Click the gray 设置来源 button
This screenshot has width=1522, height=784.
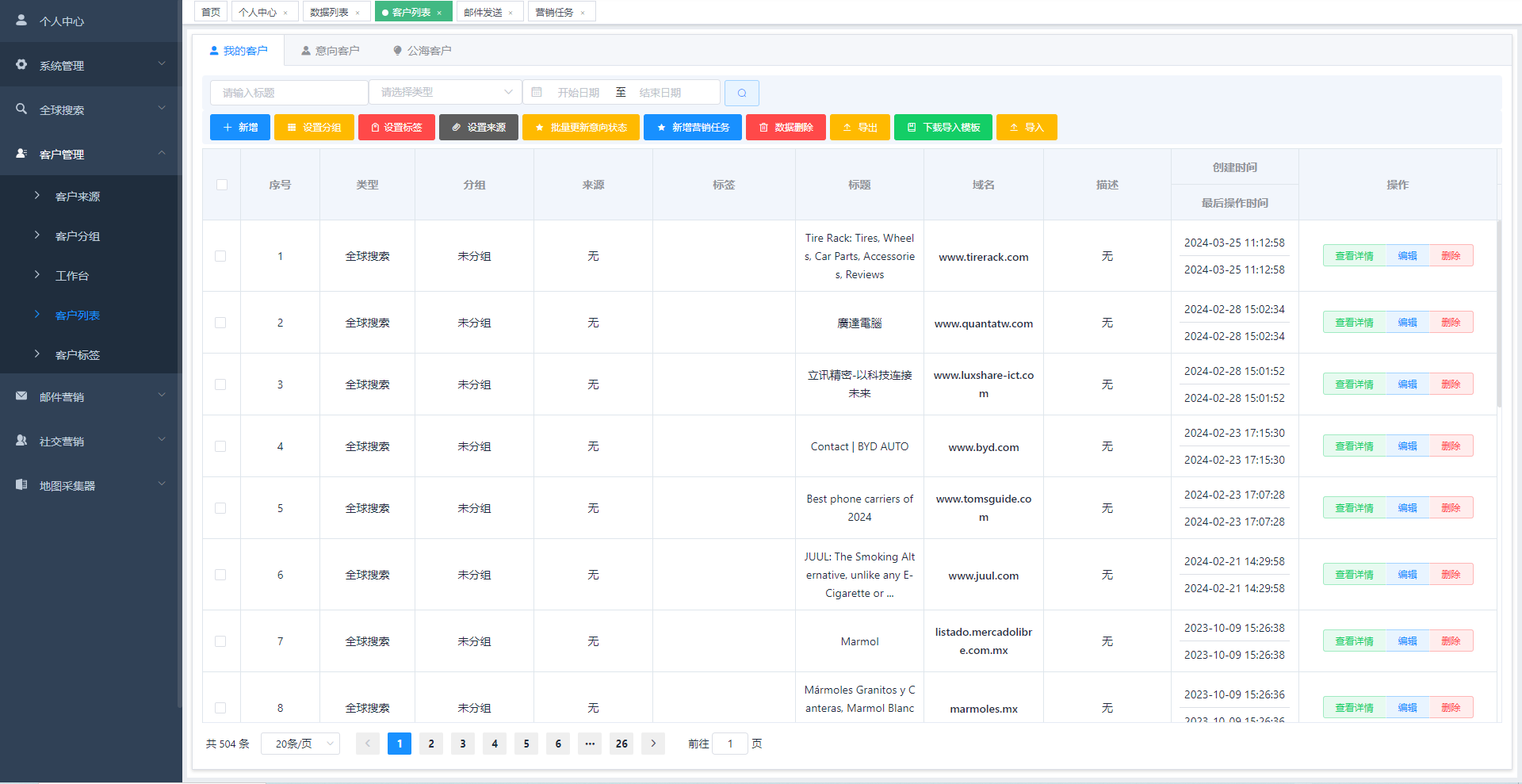479,127
